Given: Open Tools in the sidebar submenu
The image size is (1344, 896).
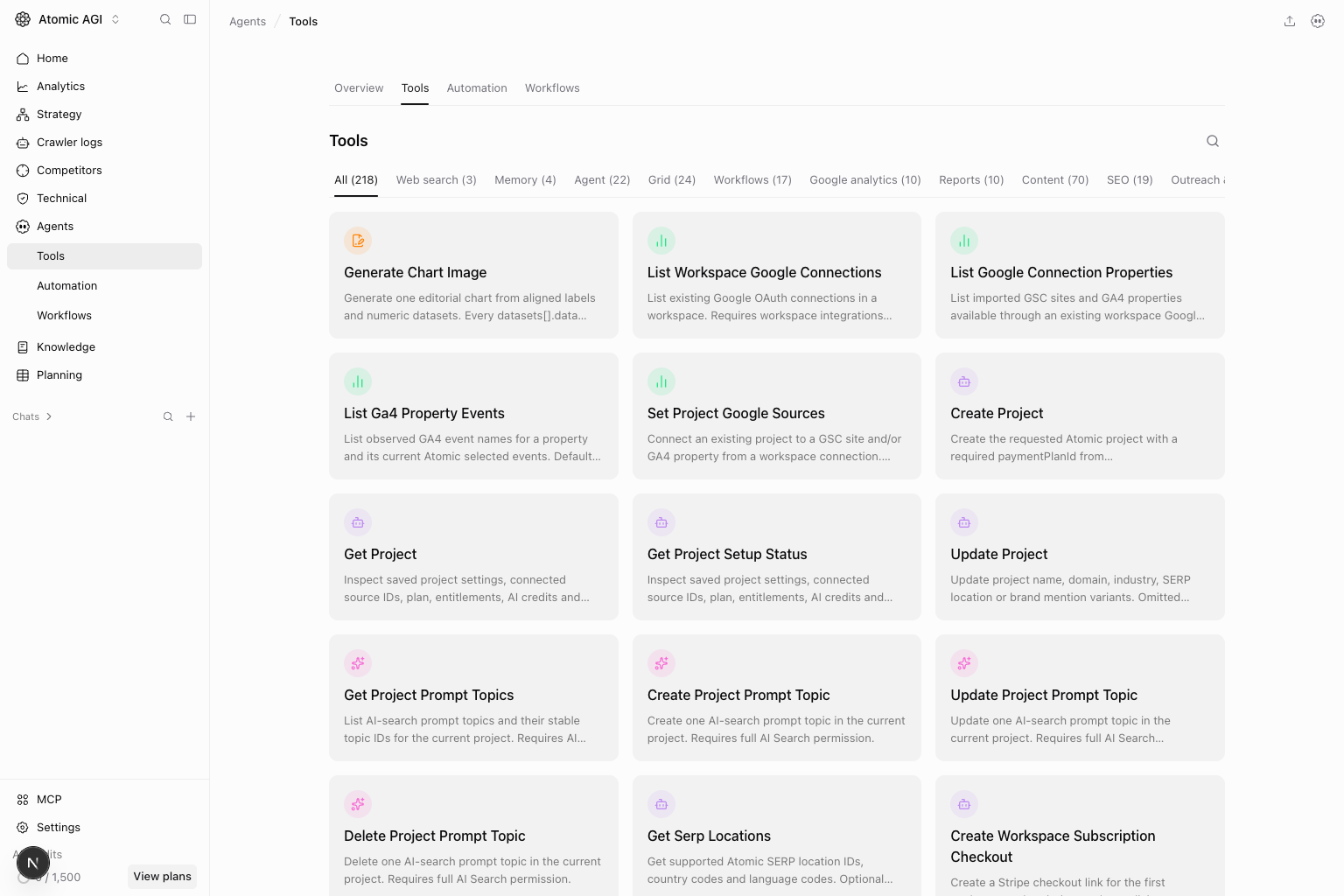Looking at the screenshot, I should pyautogui.click(x=104, y=256).
